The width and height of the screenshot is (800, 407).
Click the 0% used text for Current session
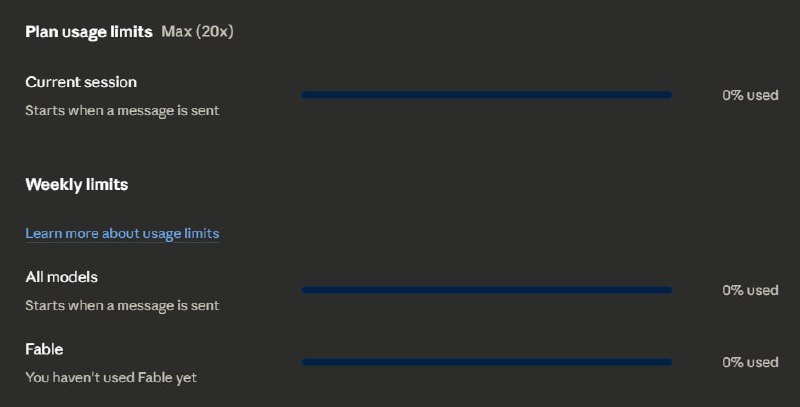pos(750,95)
